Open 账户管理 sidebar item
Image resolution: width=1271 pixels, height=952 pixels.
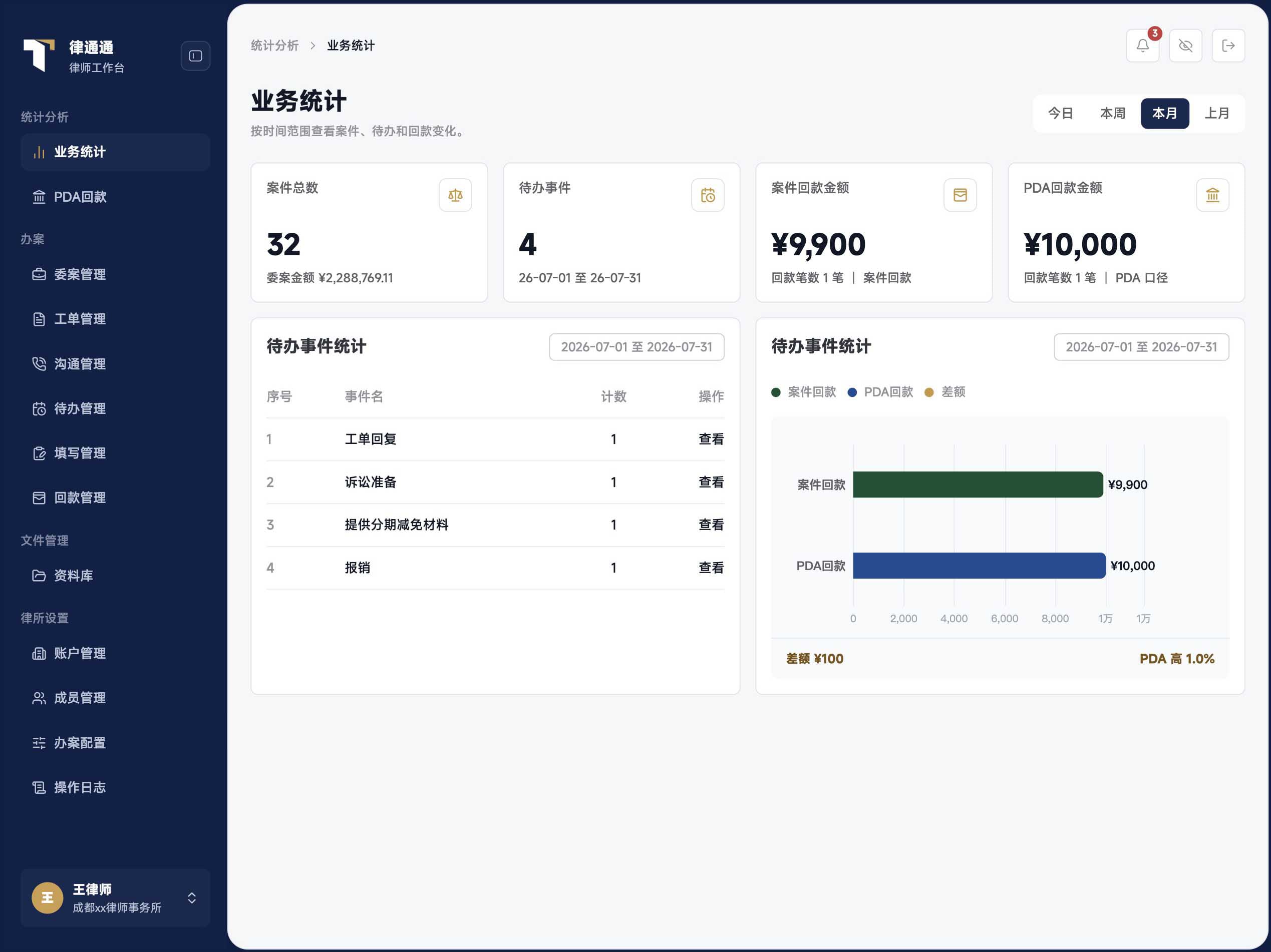tap(116, 653)
